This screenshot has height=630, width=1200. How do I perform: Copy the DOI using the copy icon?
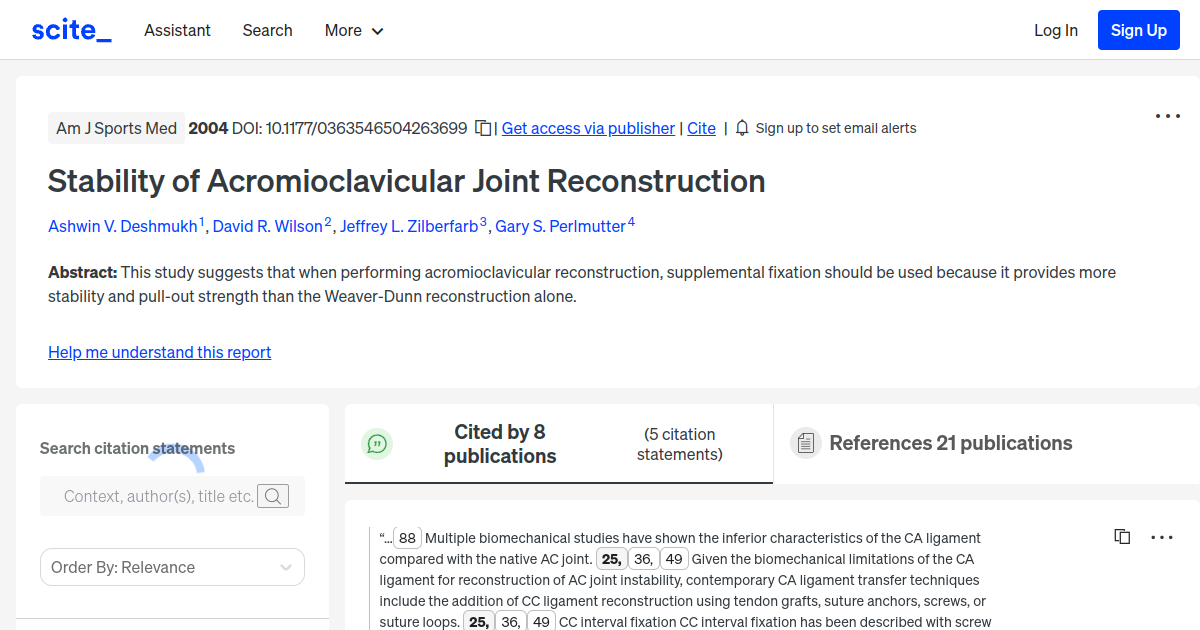pos(482,128)
